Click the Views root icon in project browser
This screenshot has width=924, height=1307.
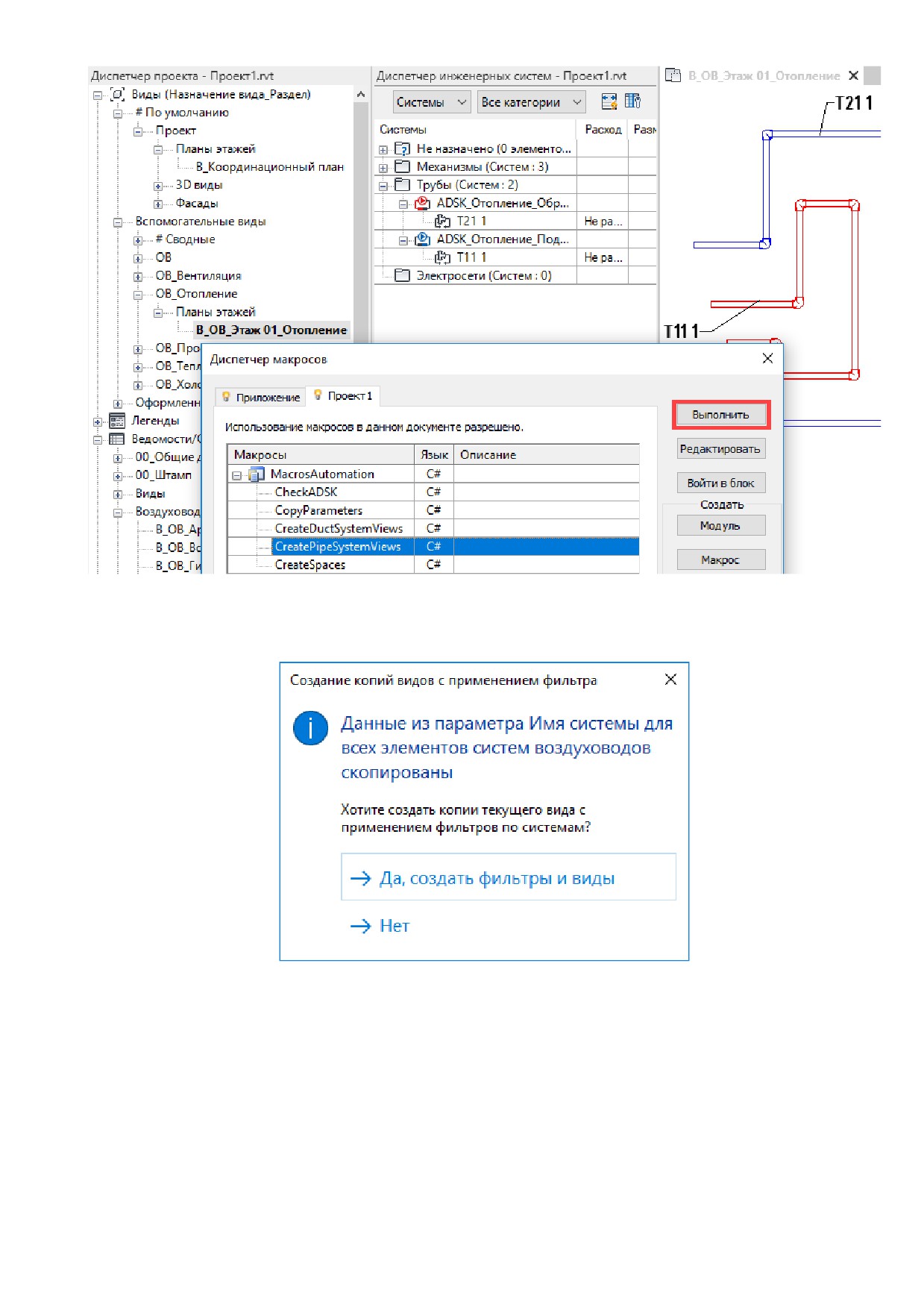click(x=117, y=95)
